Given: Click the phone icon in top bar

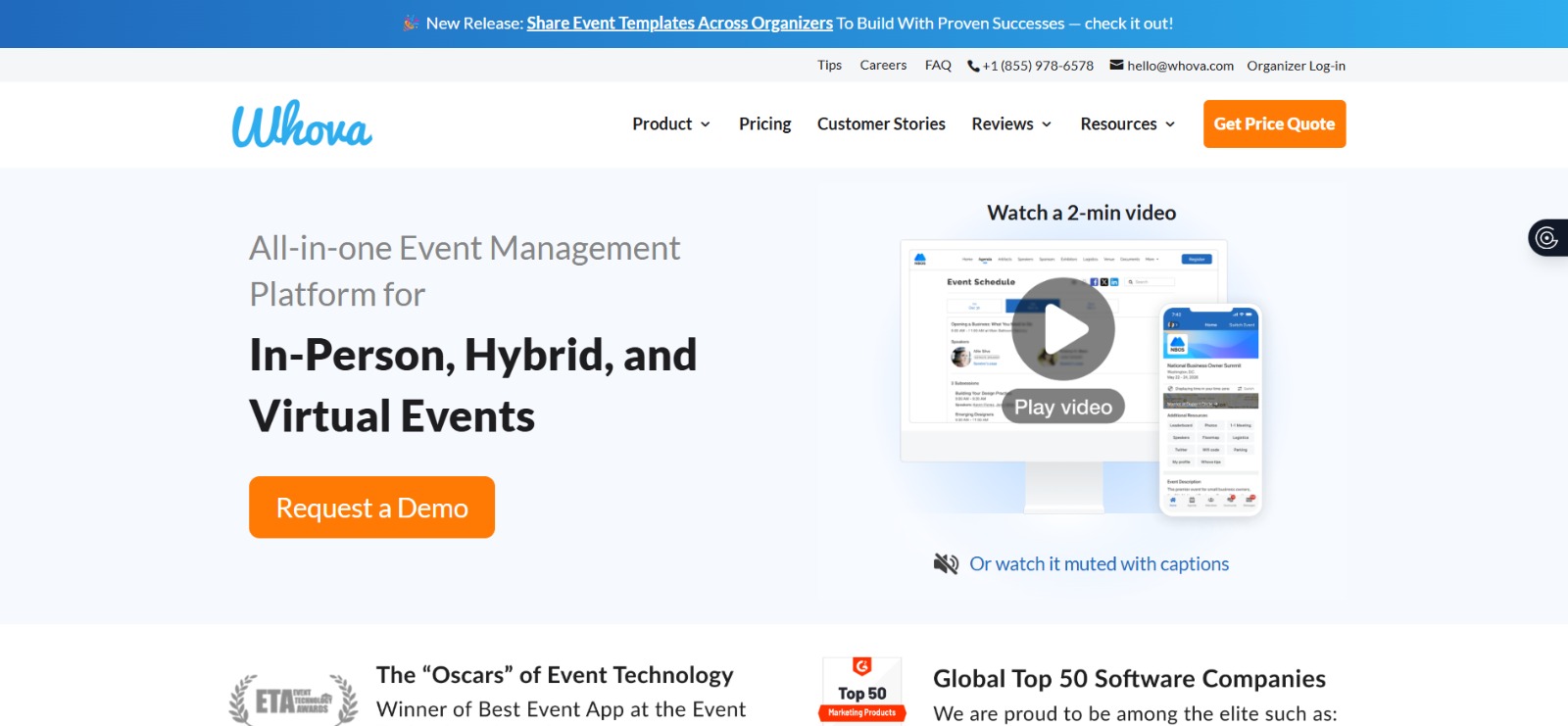Looking at the screenshot, I should 973,67.
